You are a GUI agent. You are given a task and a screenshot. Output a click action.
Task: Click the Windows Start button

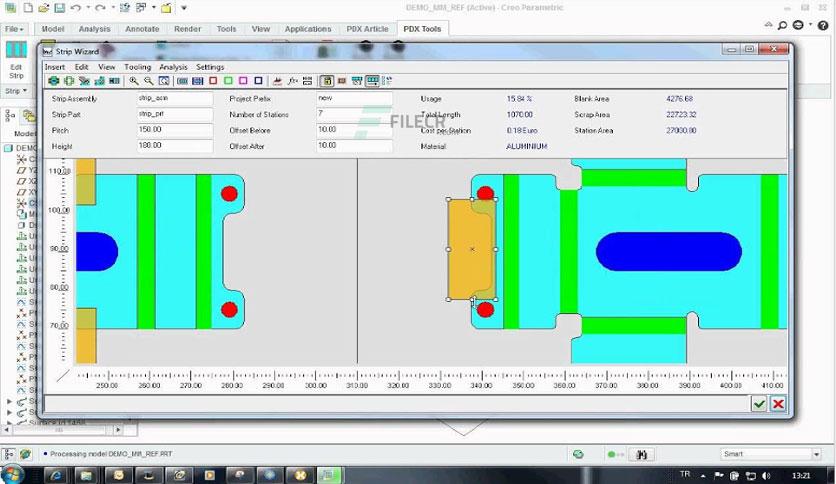coord(13,474)
